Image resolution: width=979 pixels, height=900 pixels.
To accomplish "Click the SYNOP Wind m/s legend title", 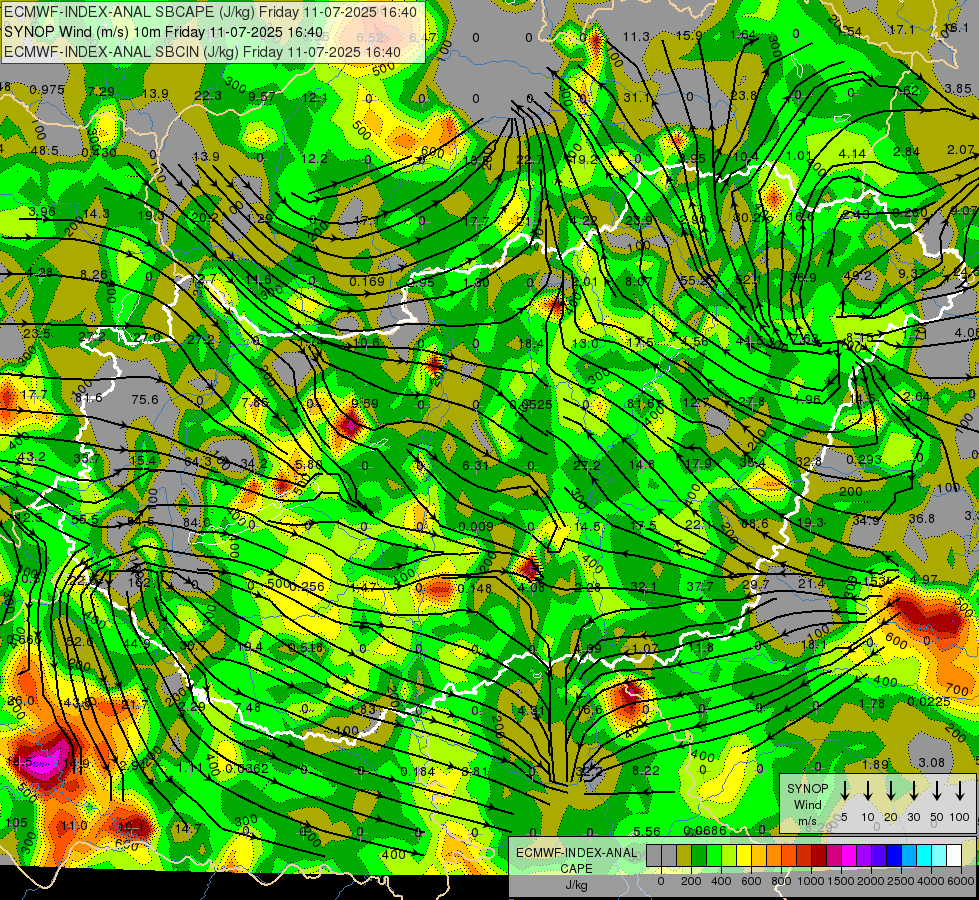I will click(807, 804).
